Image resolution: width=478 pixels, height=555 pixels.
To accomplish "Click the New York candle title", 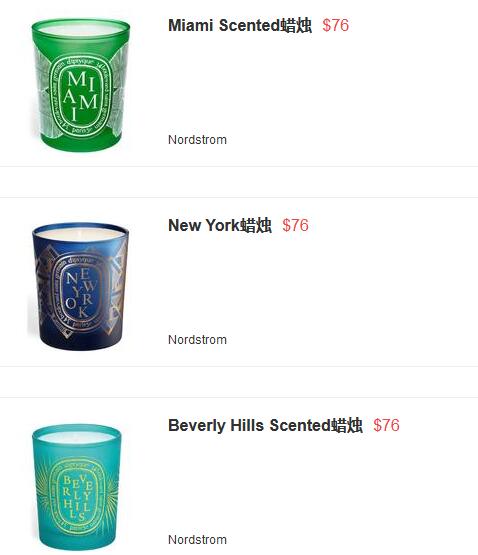I will point(220,225).
